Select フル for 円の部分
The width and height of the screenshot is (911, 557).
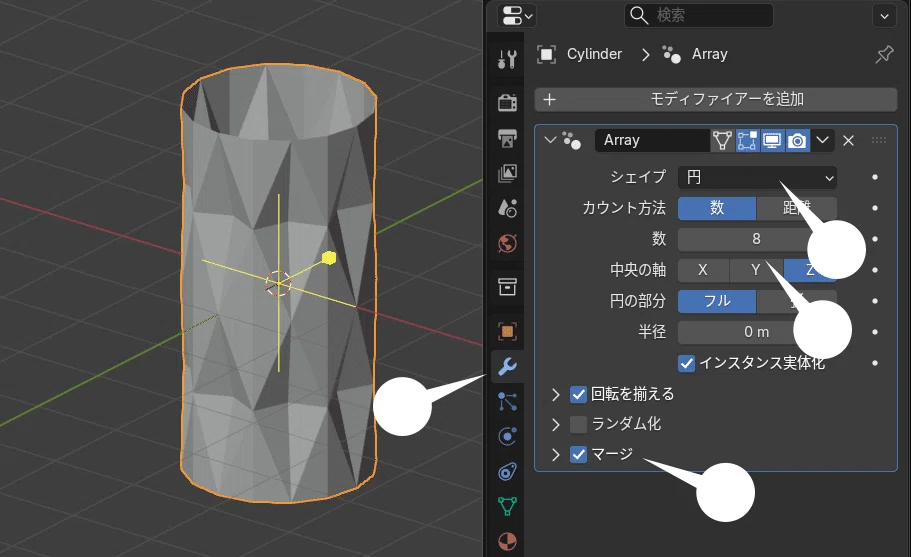click(x=717, y=301)
